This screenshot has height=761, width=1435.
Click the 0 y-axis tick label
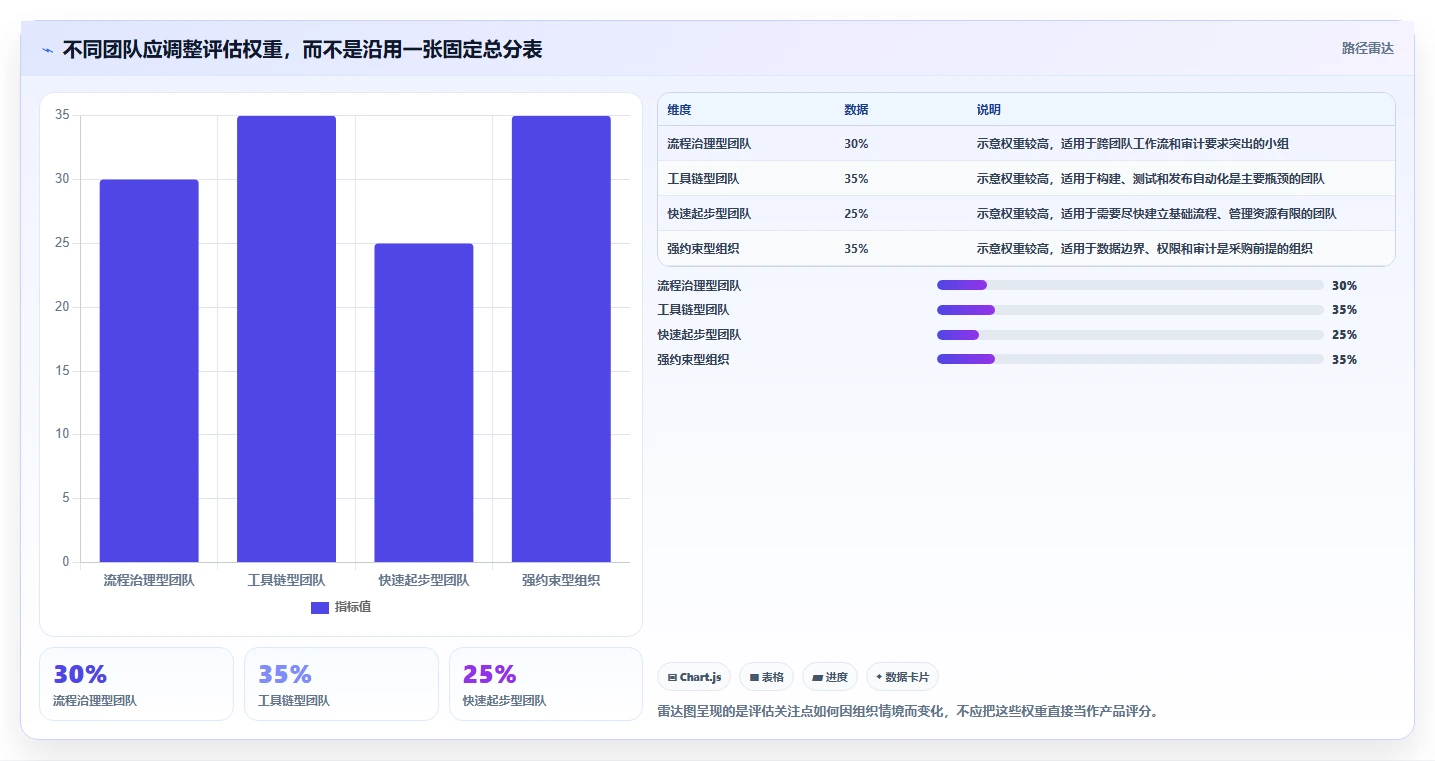click(x=66, y=562)
